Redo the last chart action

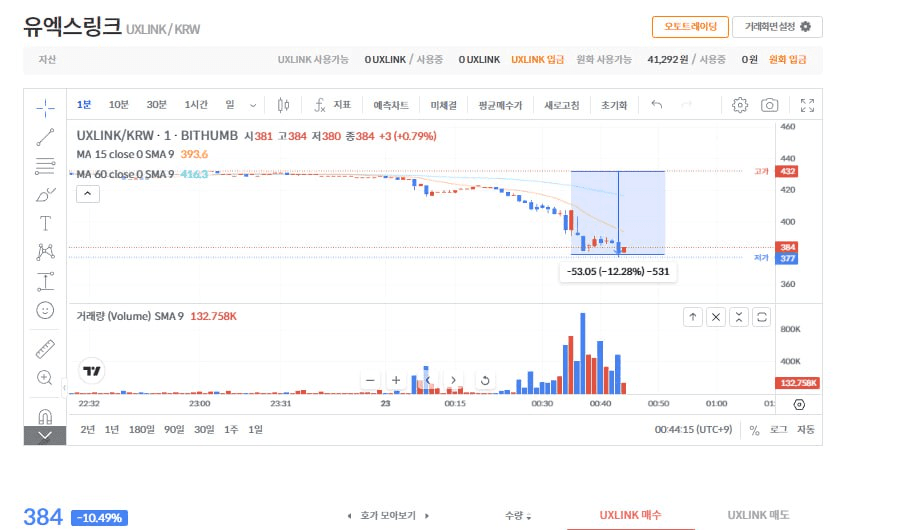click(x=686, y=105)
